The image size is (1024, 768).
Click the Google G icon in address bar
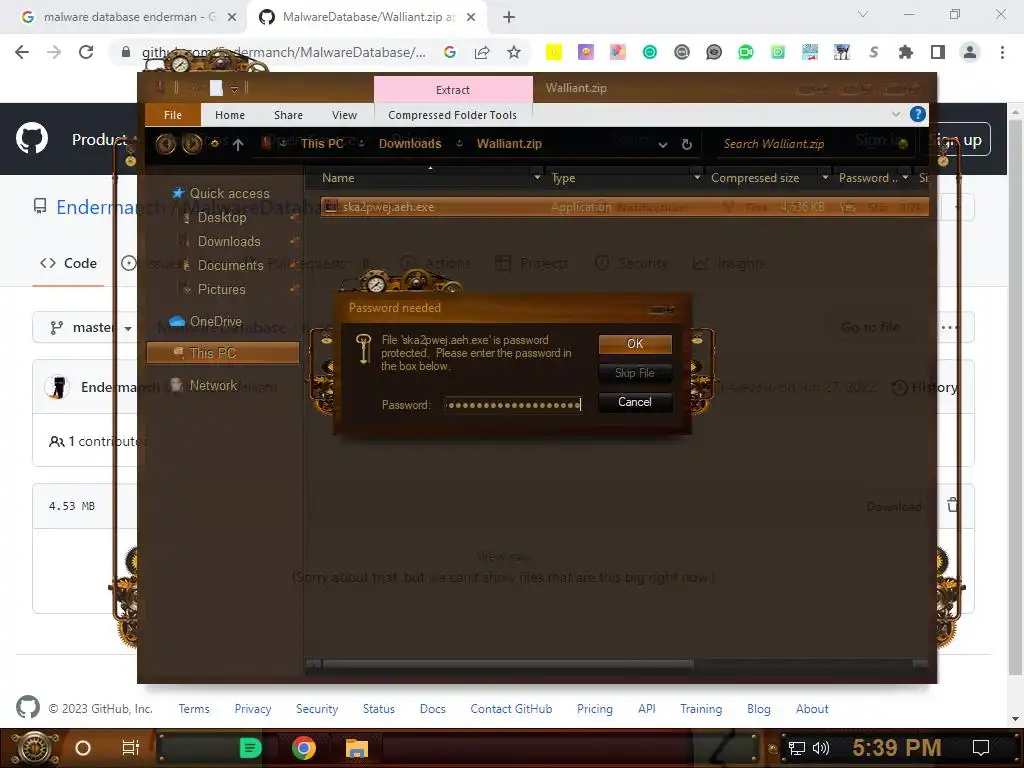[450, 52]
